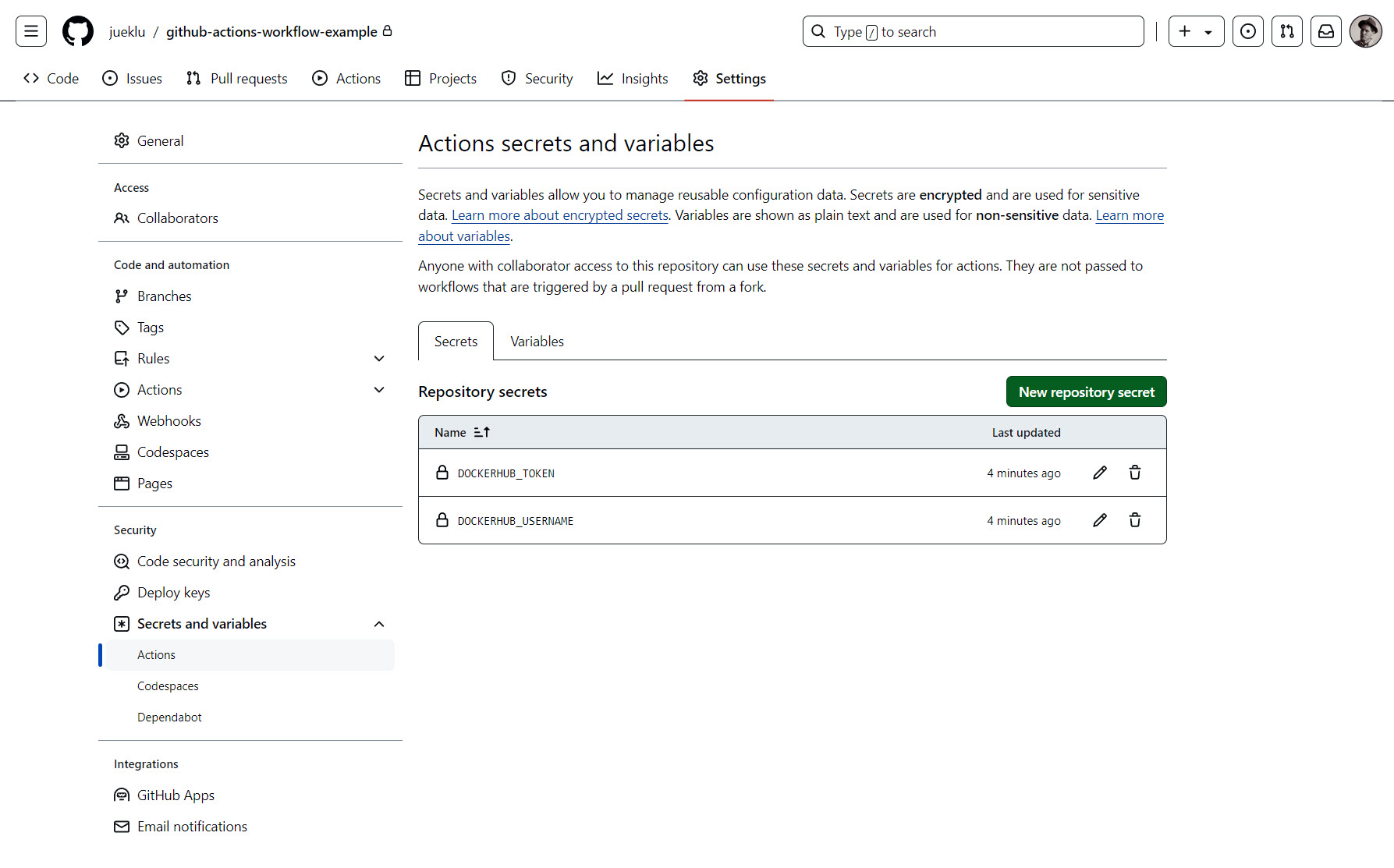
Task: Open the notifications inbox icon
Action: click(1326, 31)
